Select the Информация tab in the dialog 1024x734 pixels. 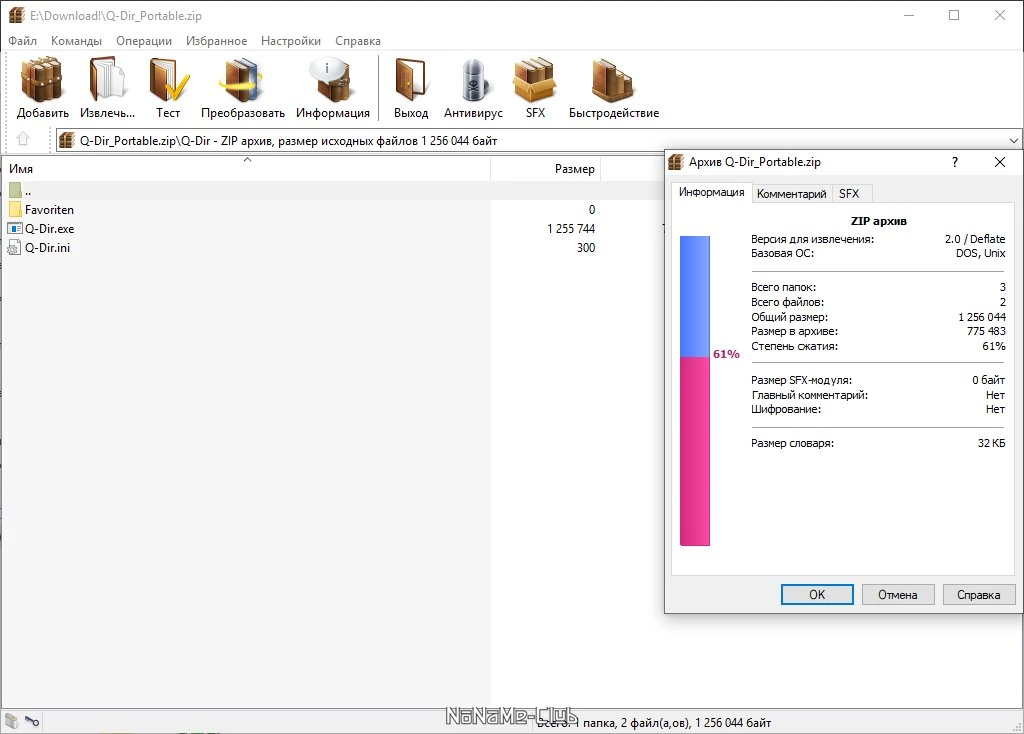pyautogui.click(x=711, y=192)
